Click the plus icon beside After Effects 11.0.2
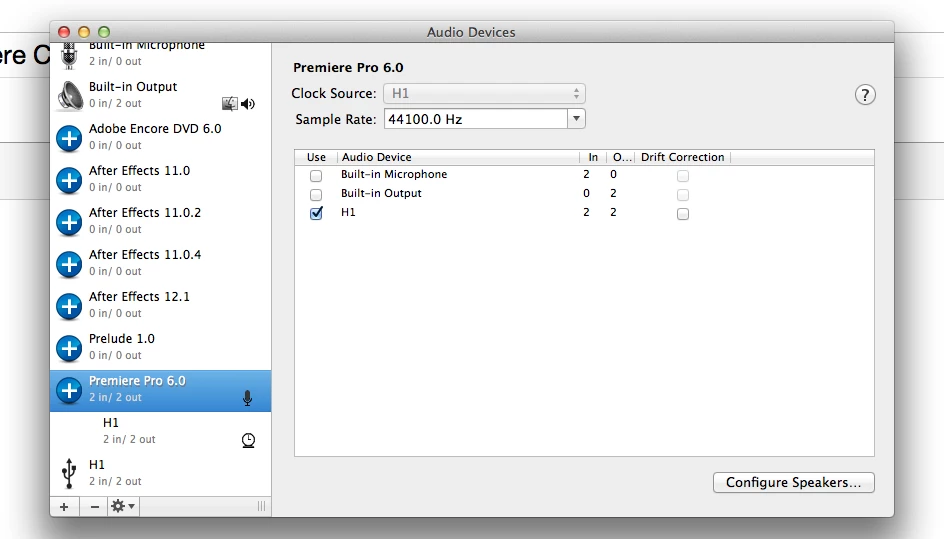 [x=69, y=222]
